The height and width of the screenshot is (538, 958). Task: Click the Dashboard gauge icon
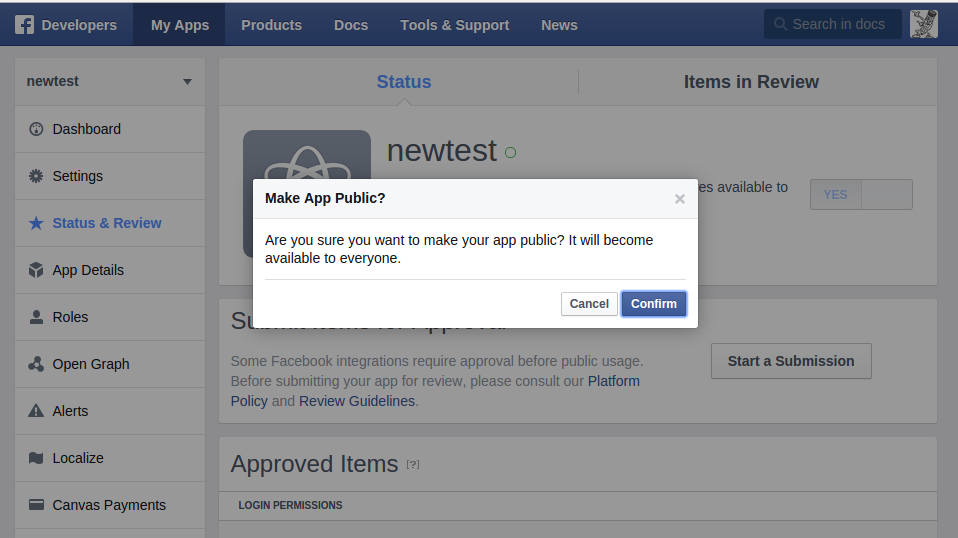(x=36, y=129)
